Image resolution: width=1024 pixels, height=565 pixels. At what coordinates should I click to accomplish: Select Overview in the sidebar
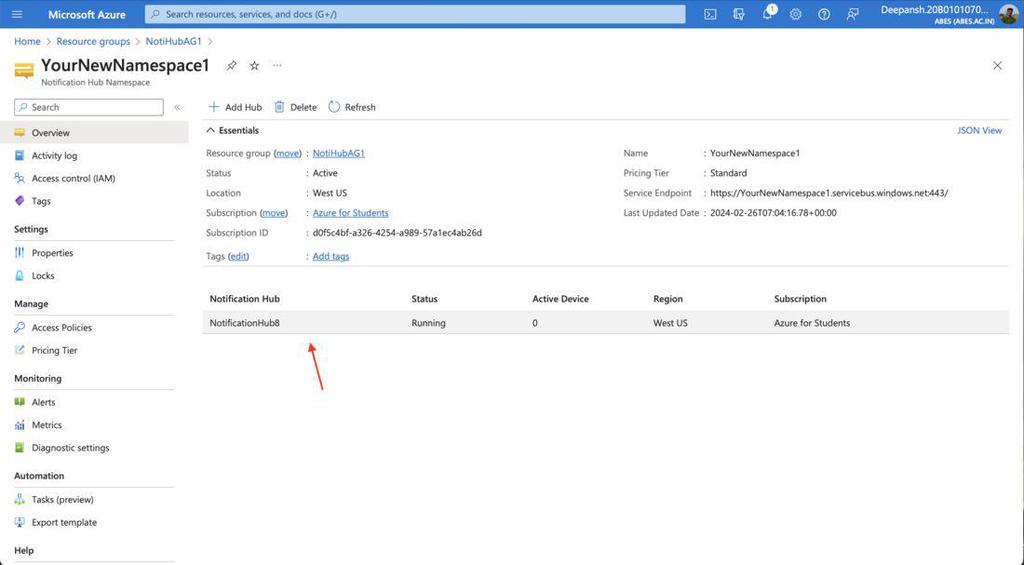click(94, 133)
